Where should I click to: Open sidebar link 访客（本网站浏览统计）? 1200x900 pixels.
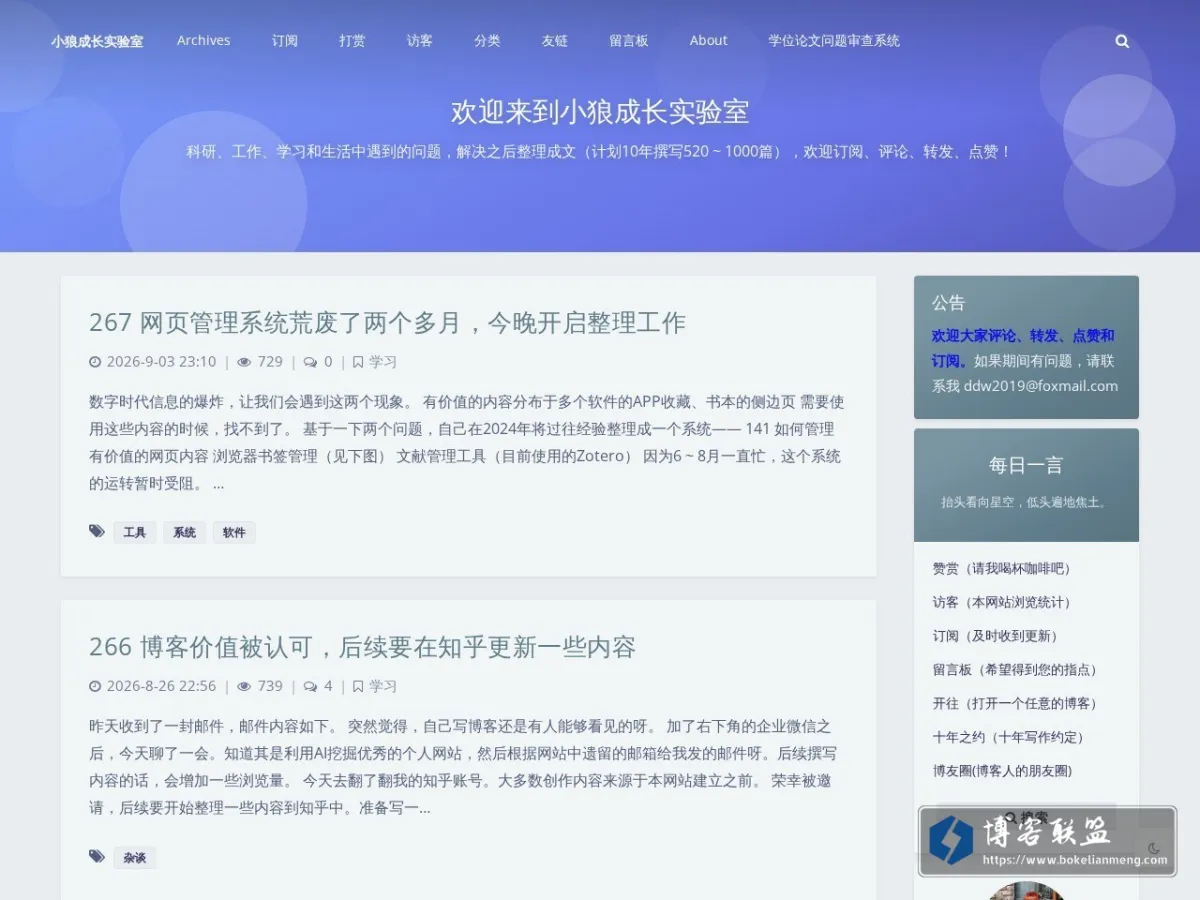(x=1004, y=602)
